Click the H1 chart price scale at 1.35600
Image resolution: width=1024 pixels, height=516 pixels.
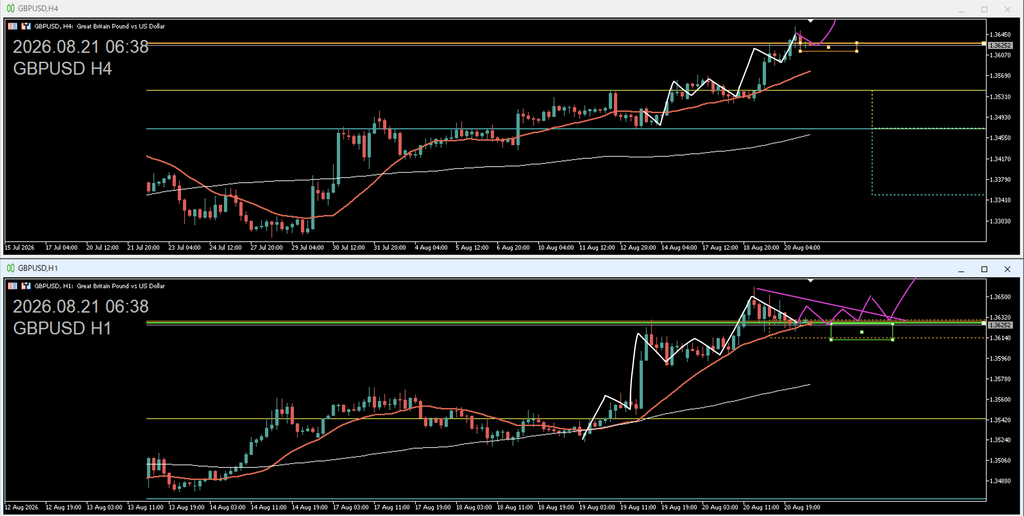click(x=1000, y=399)
